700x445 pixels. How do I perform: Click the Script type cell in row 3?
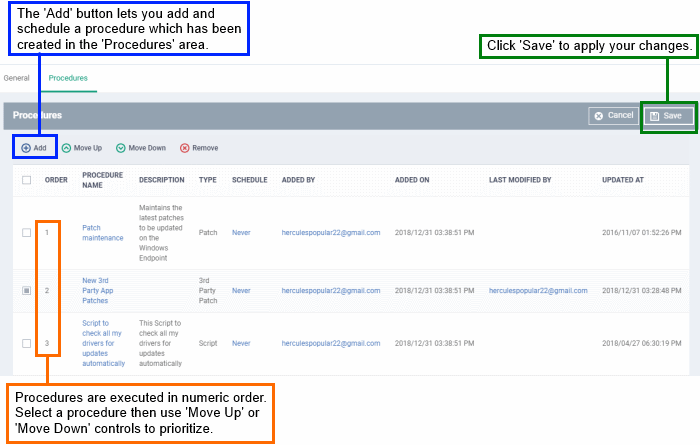(208, 343)
